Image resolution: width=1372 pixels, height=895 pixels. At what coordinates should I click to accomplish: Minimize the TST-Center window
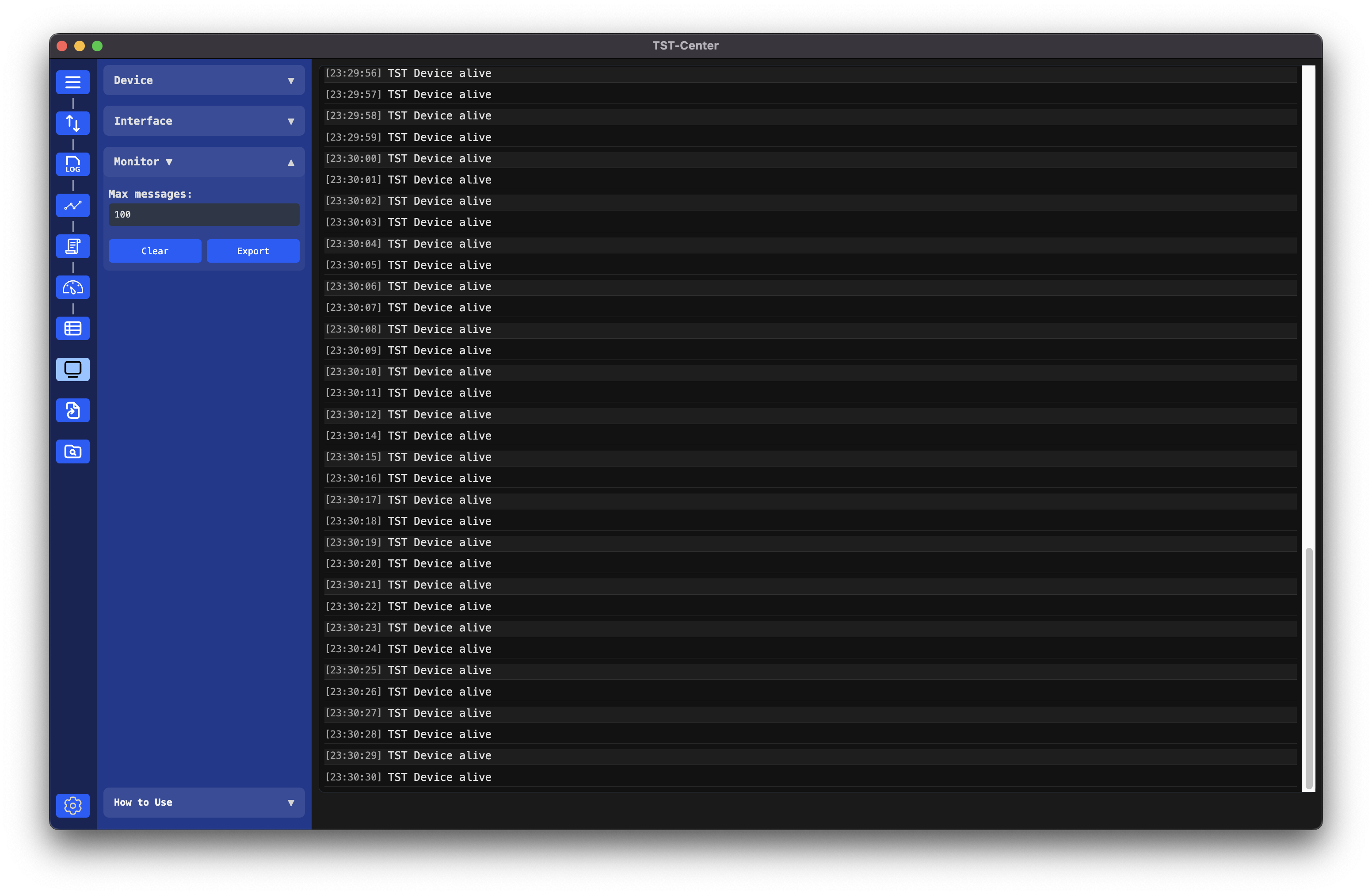(x=80, y=46)
